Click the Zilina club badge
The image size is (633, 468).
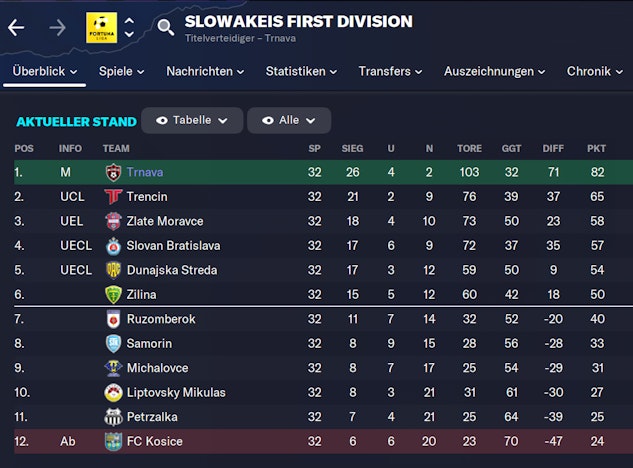tap(113, 295)
